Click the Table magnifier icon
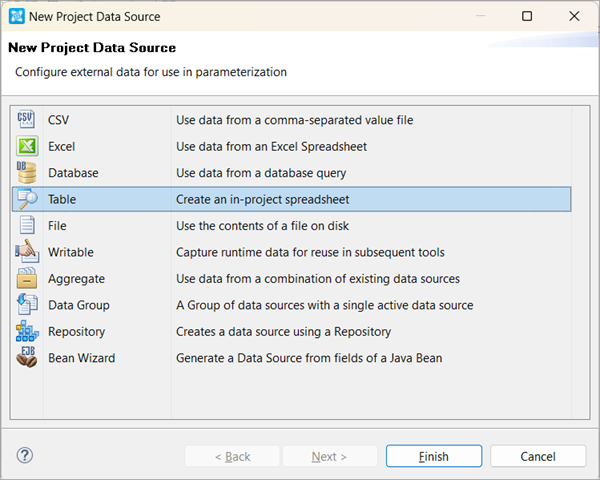This screenshot has height=480, width=600. pos(27,199)
